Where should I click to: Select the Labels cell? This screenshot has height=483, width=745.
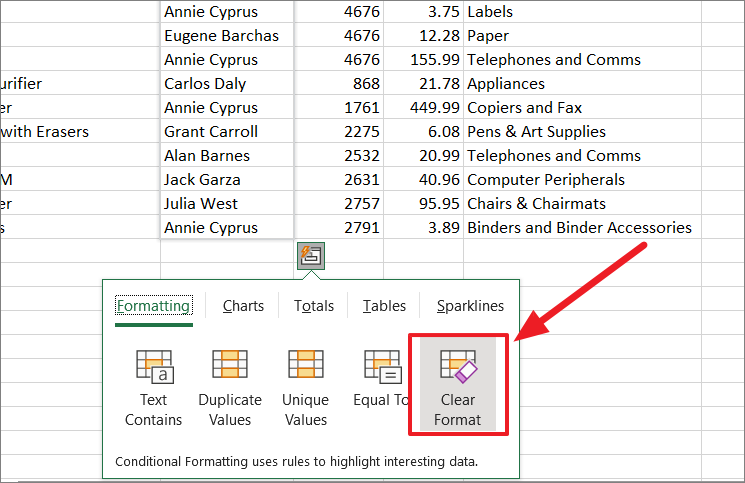point(582,11)
